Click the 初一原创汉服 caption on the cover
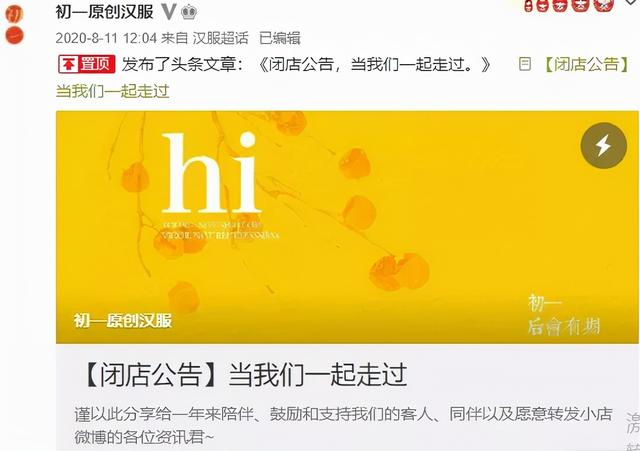 pyautogui.click(x=123, y=321)
